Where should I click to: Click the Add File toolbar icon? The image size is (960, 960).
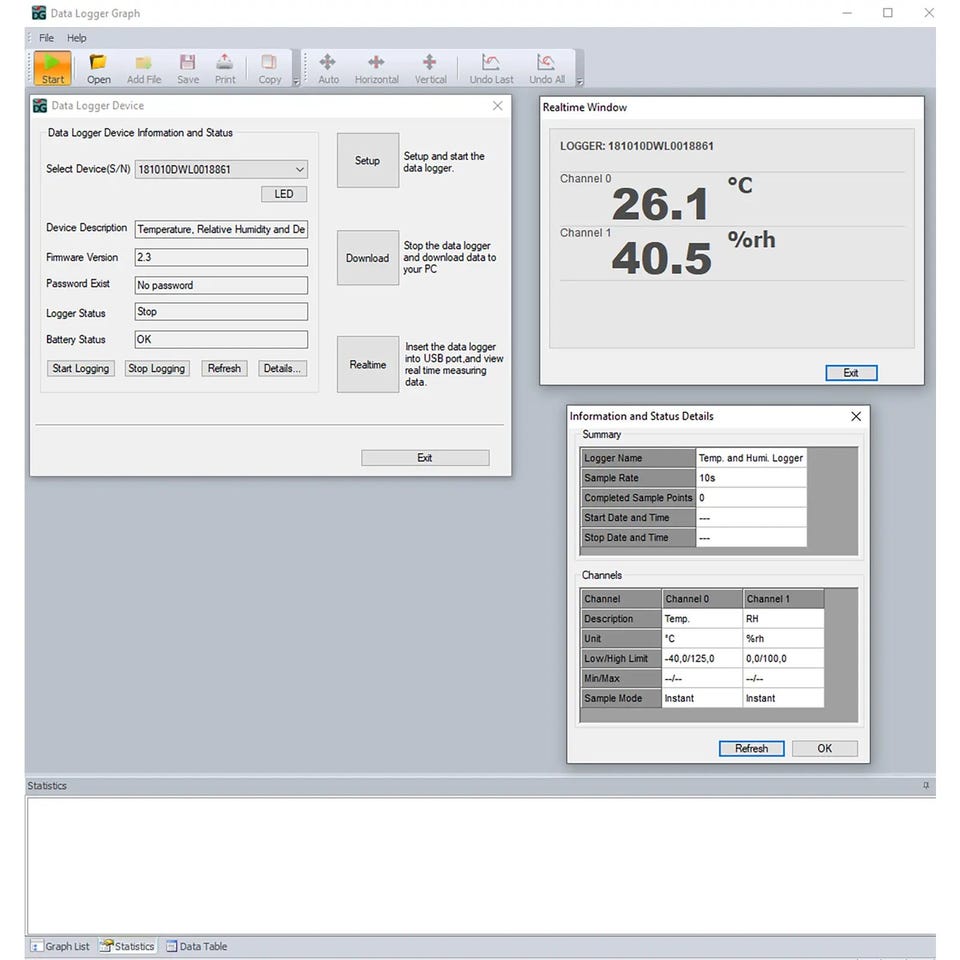[x=144, y=68]
